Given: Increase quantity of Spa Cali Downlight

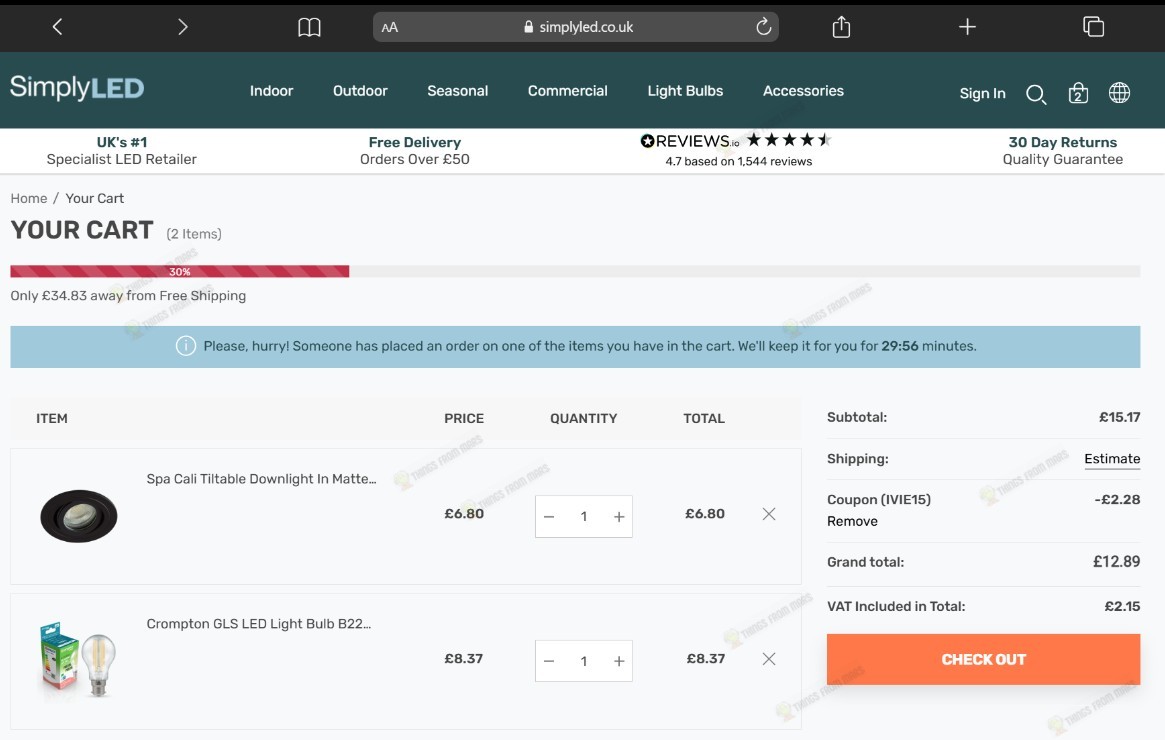Looking at the screenshot, I should [x=619, y=516].
